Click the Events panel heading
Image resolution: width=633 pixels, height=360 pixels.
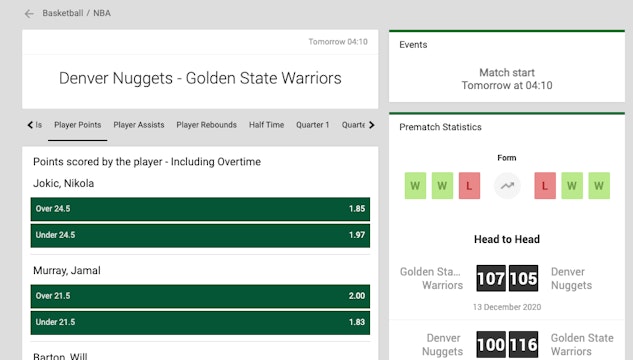[x=413, y=45]
